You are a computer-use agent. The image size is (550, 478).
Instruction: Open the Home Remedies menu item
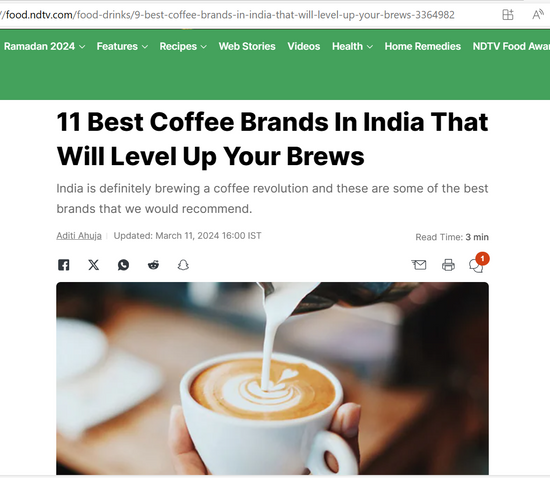point(423,46)
